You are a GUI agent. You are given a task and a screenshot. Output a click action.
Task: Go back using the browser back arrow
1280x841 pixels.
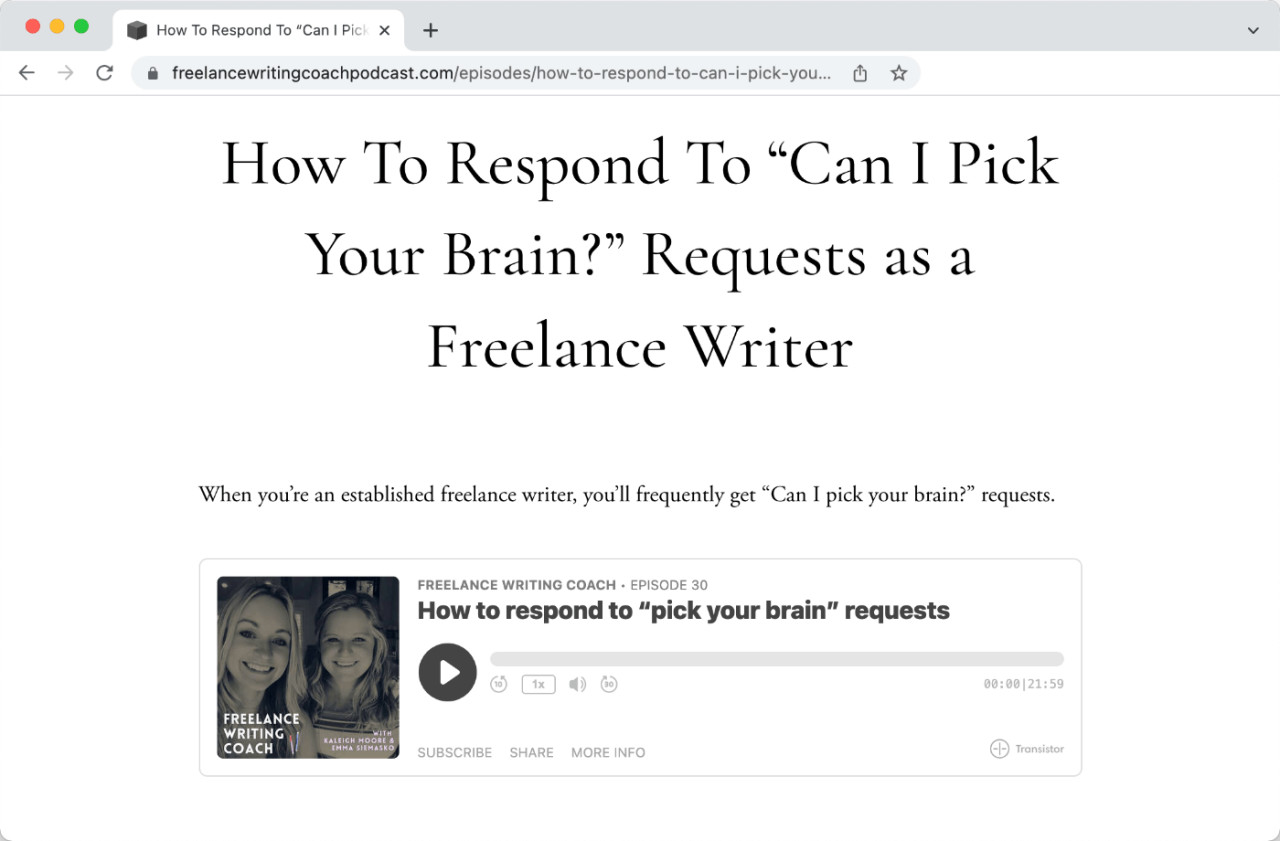coord(26,73)
